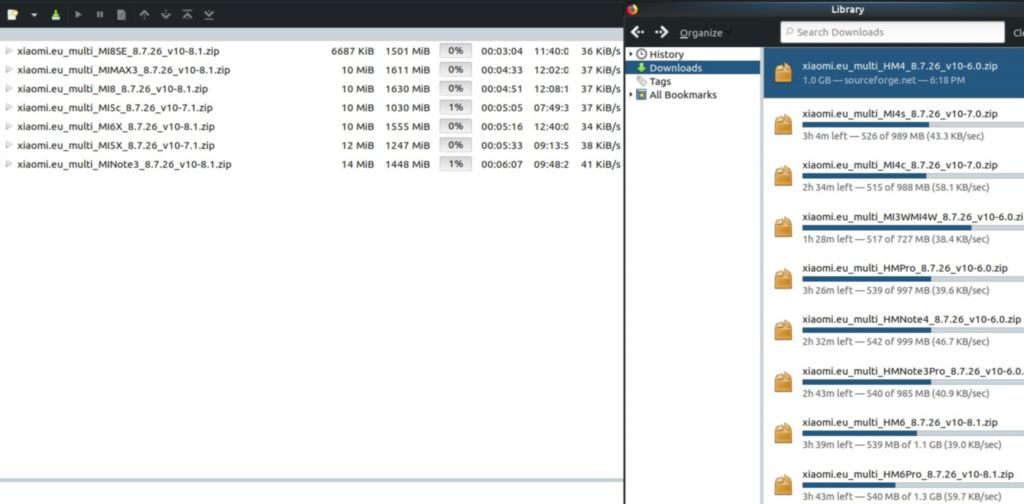Select the HM6_8.7.26 zip download in Library
This screenshot has width=1024, height=504.
(893, 433)
